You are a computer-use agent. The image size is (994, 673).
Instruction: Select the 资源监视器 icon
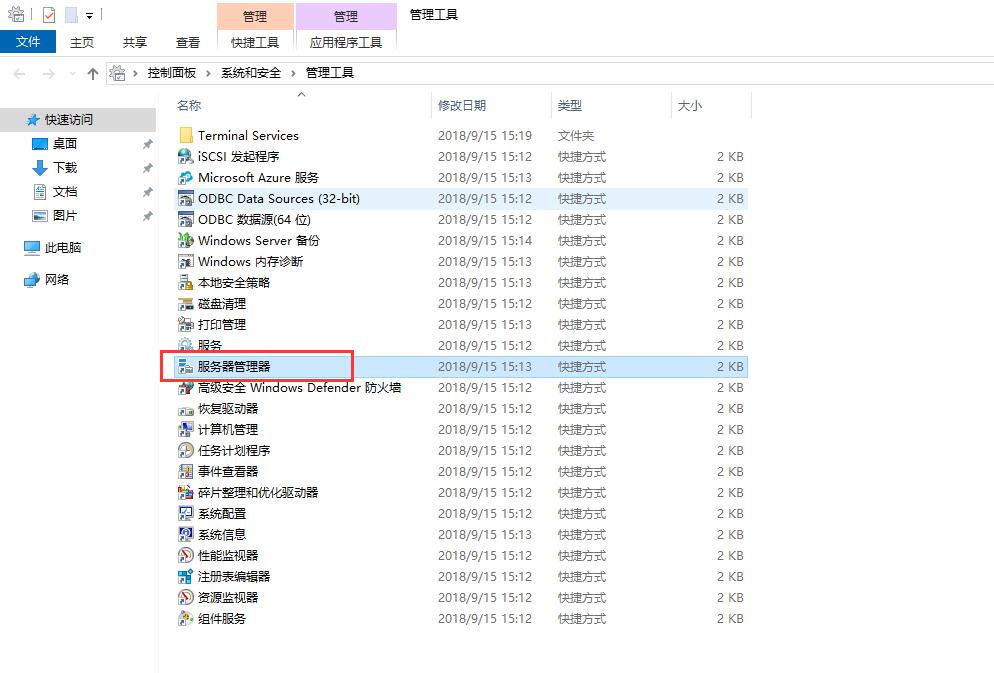[x=186, y=598]
